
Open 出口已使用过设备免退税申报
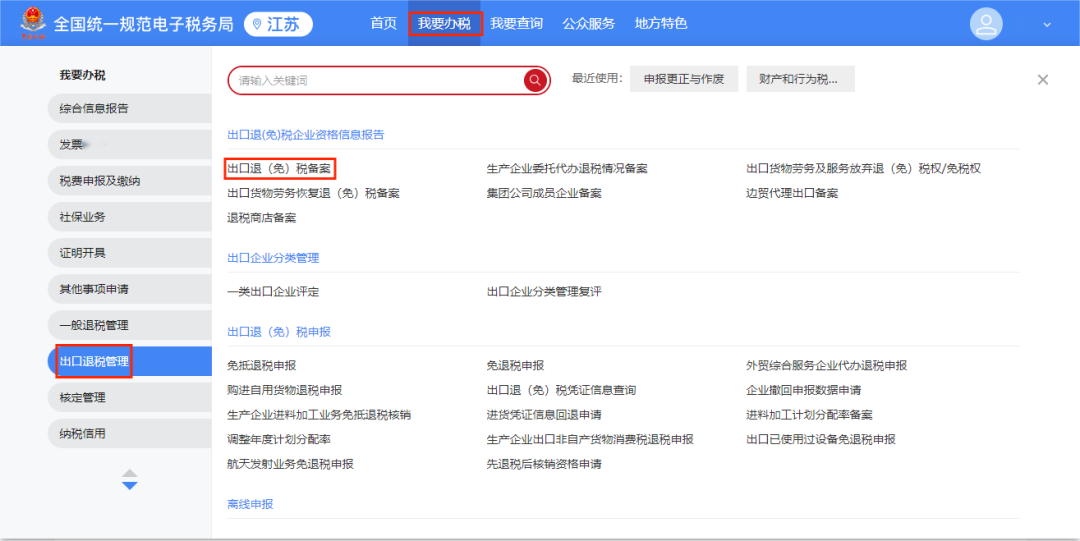(x=821, y=440)
